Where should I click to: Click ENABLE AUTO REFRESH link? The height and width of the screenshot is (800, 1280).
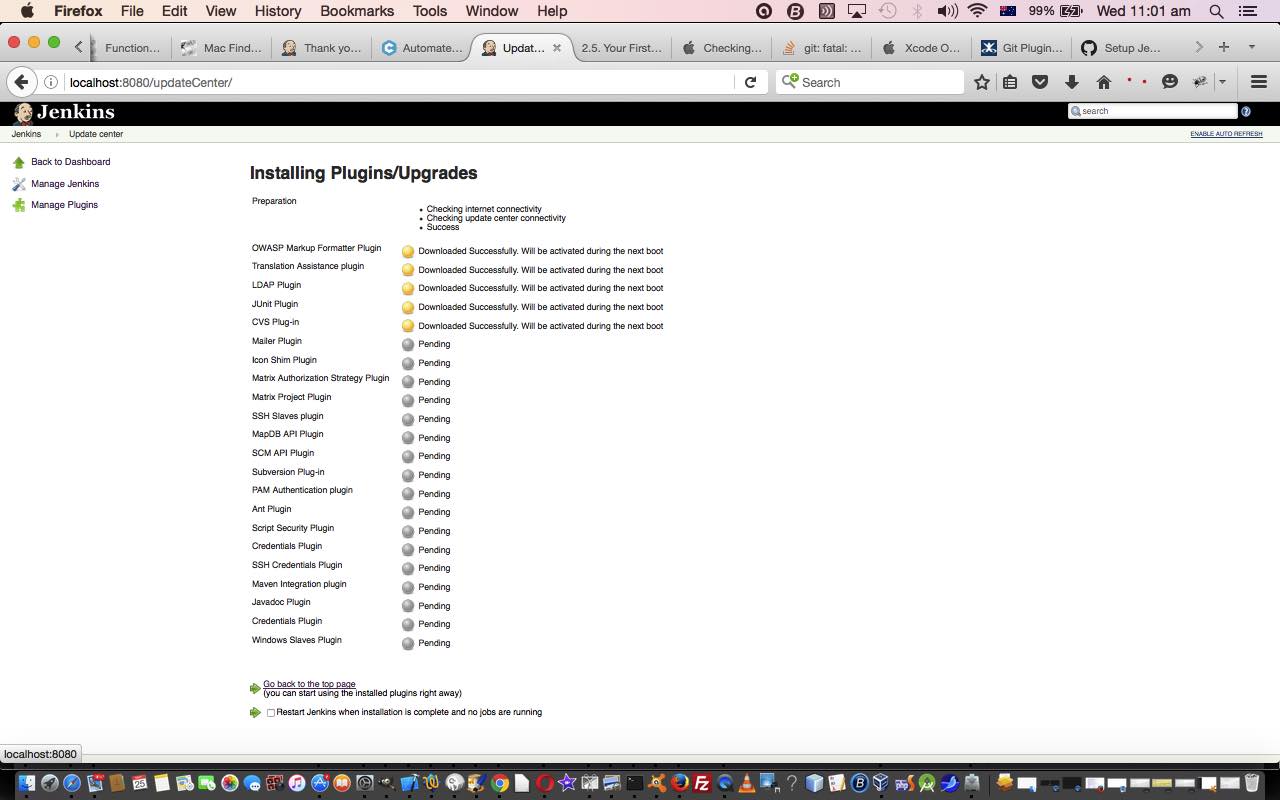coord(1226,134)
